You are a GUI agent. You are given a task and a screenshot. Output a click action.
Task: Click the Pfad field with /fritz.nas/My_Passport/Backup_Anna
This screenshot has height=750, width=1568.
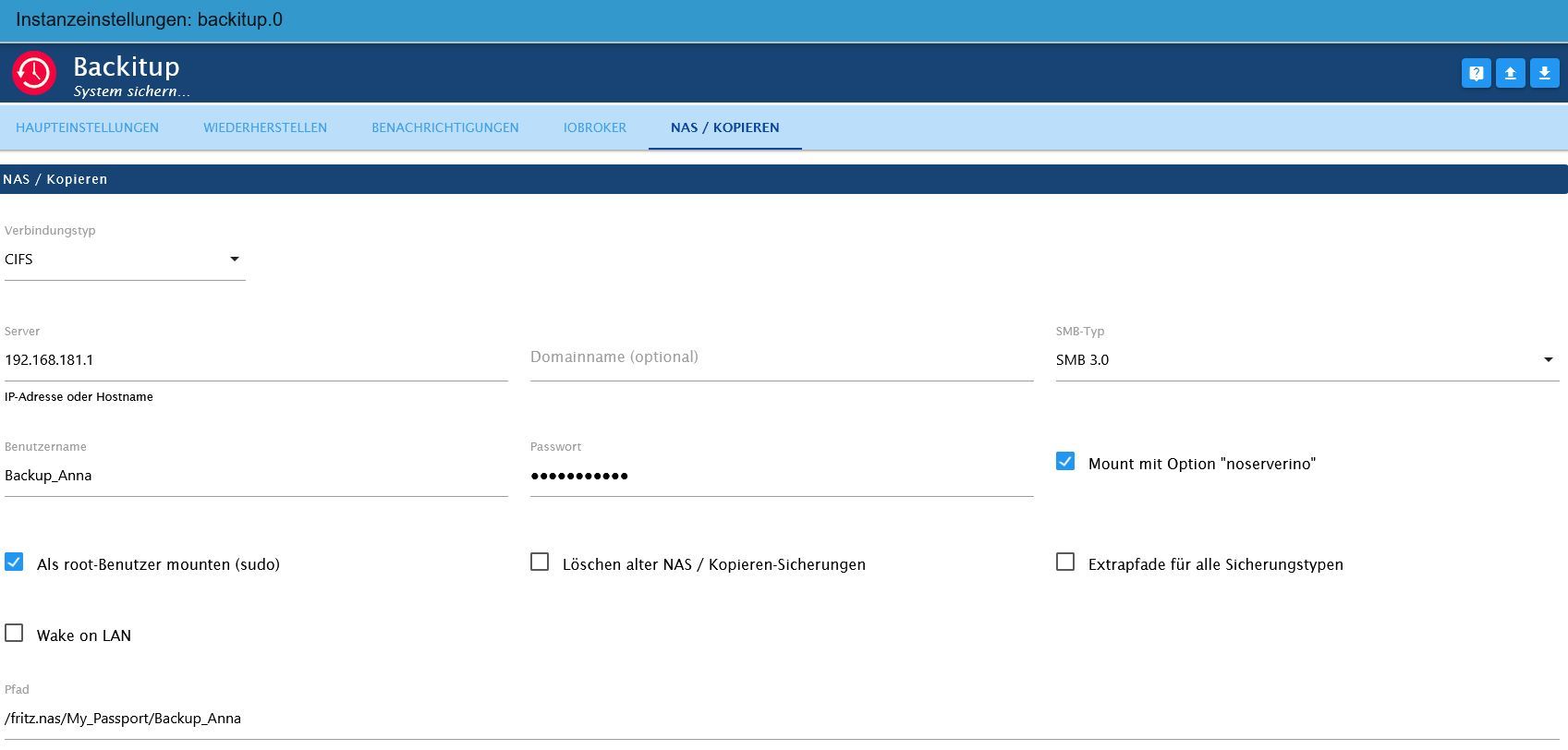pyautogui.click(x=784, y=719)
